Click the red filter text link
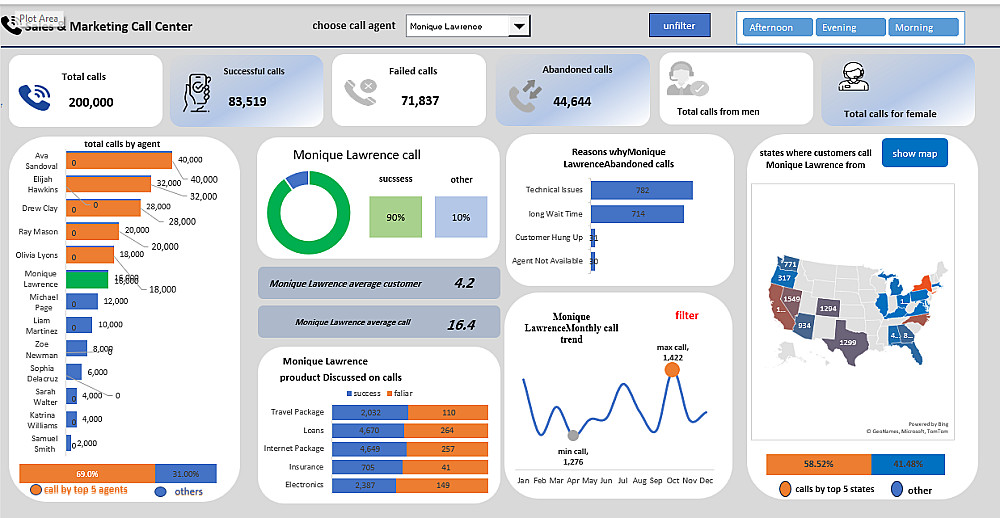Viewport: 1000px width, 518px height. (x=686, y=315)
